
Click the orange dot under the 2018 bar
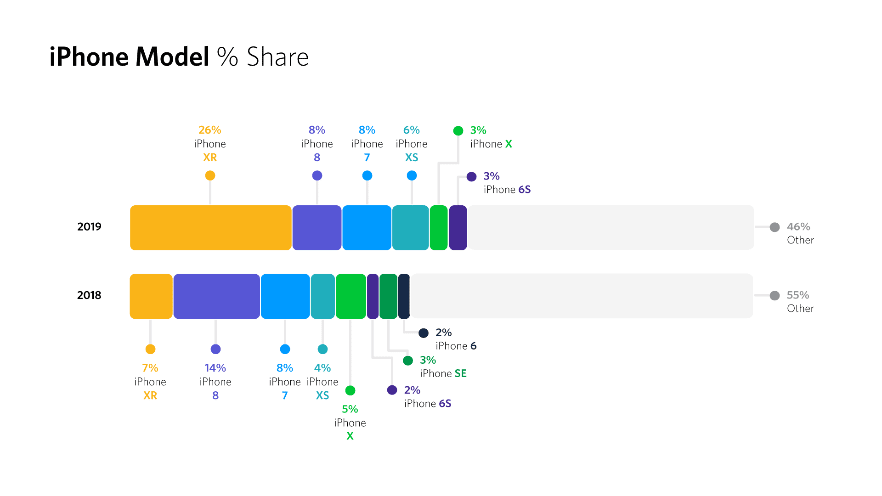[150, 349]
